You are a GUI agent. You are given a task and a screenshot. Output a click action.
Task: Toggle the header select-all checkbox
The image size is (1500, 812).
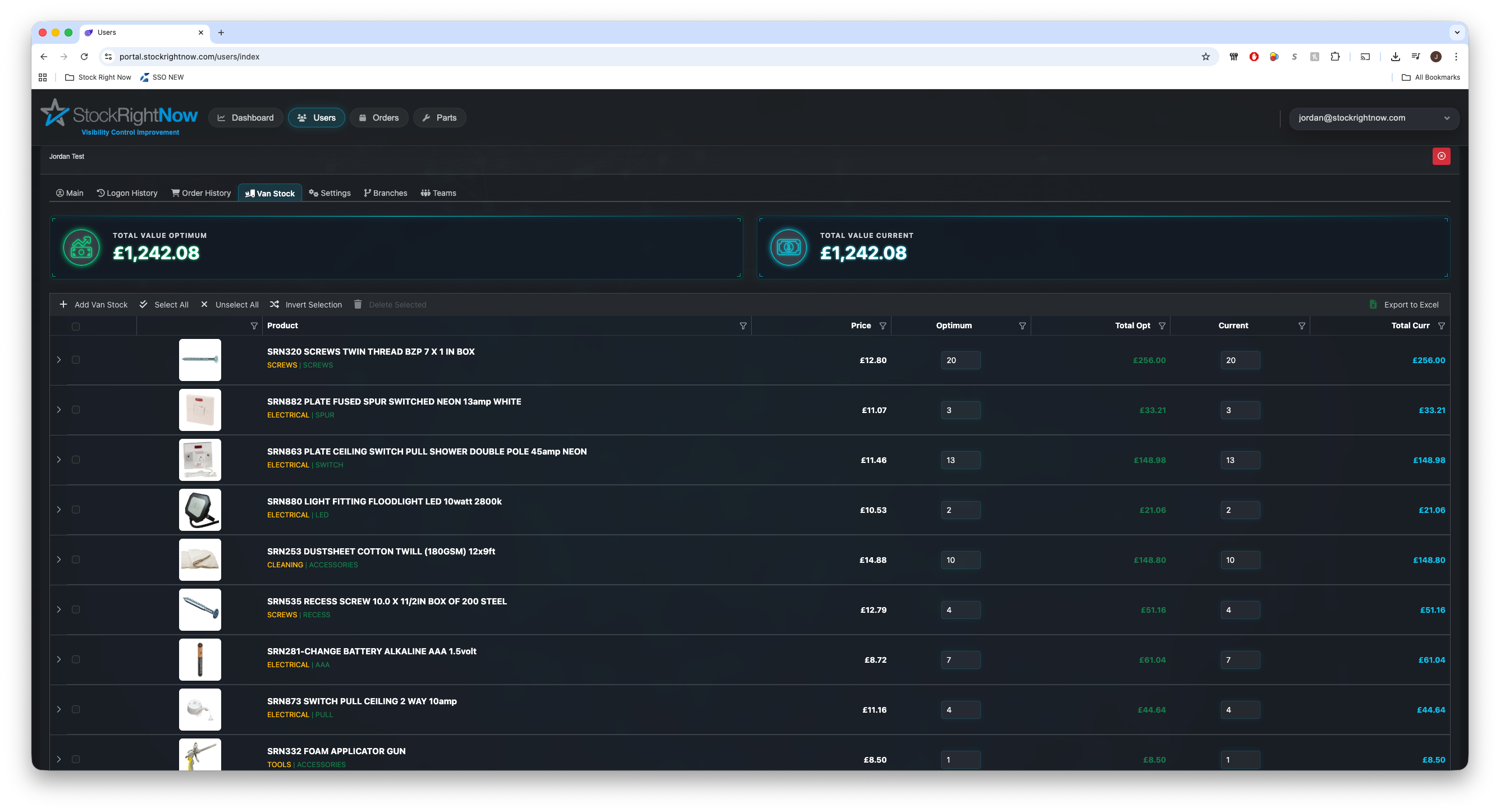tap(76, 327)
